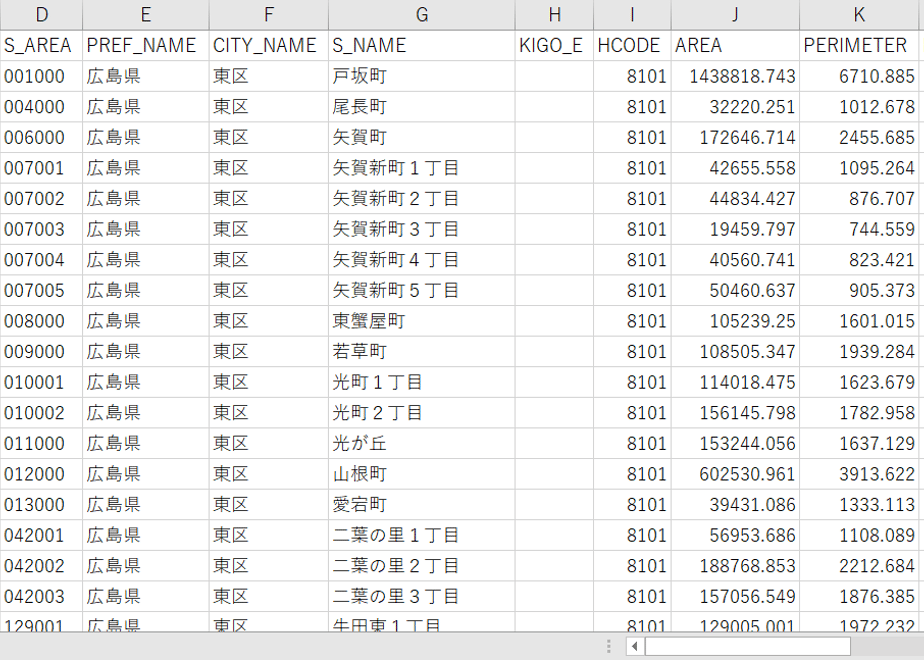Click PERIMETER value 1939.284
Screen dimensions: 924x660
pos(859,352)
